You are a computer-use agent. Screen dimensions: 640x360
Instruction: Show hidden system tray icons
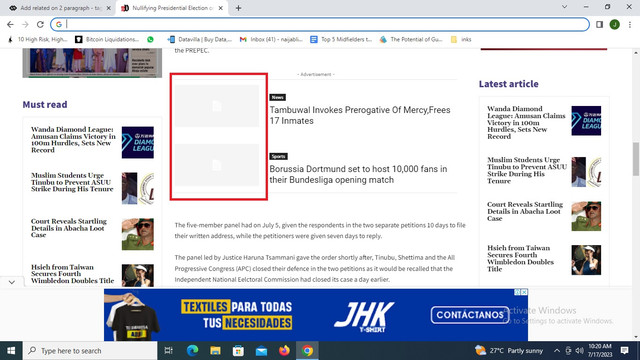557,351
